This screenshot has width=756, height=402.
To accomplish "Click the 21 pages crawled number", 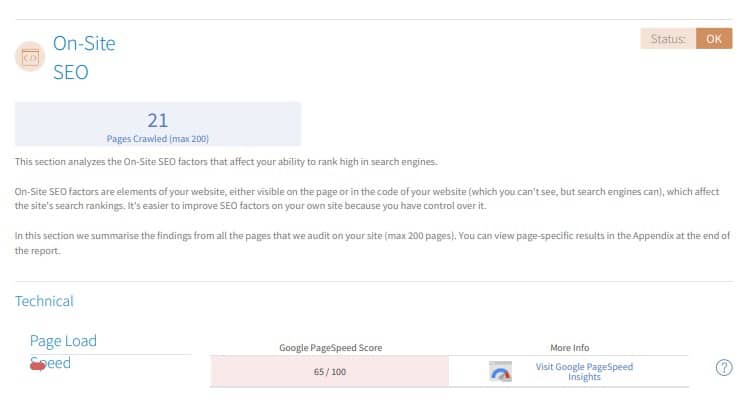I will [158, 120].
